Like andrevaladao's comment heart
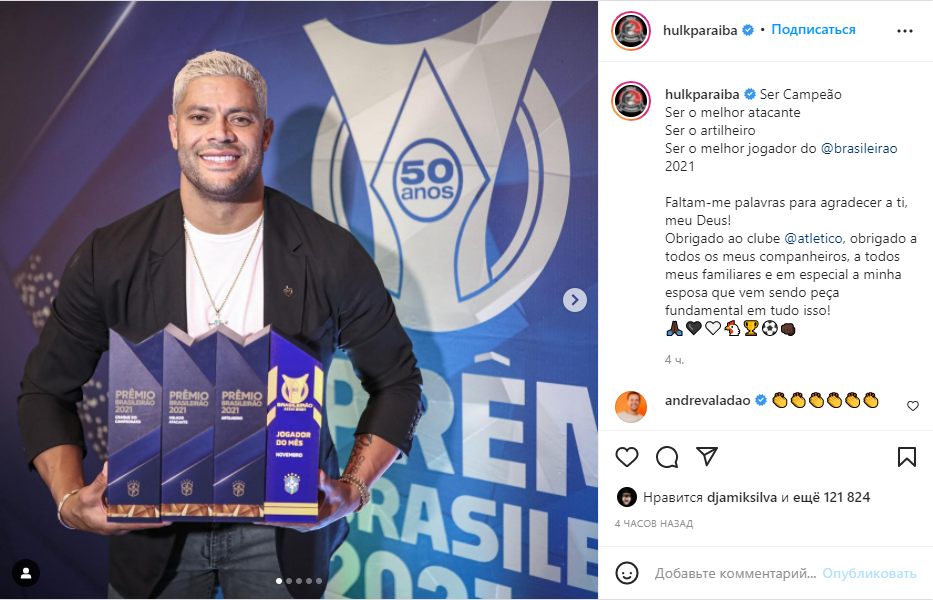The height and width of the screenshot is (600, 933). 913,406
